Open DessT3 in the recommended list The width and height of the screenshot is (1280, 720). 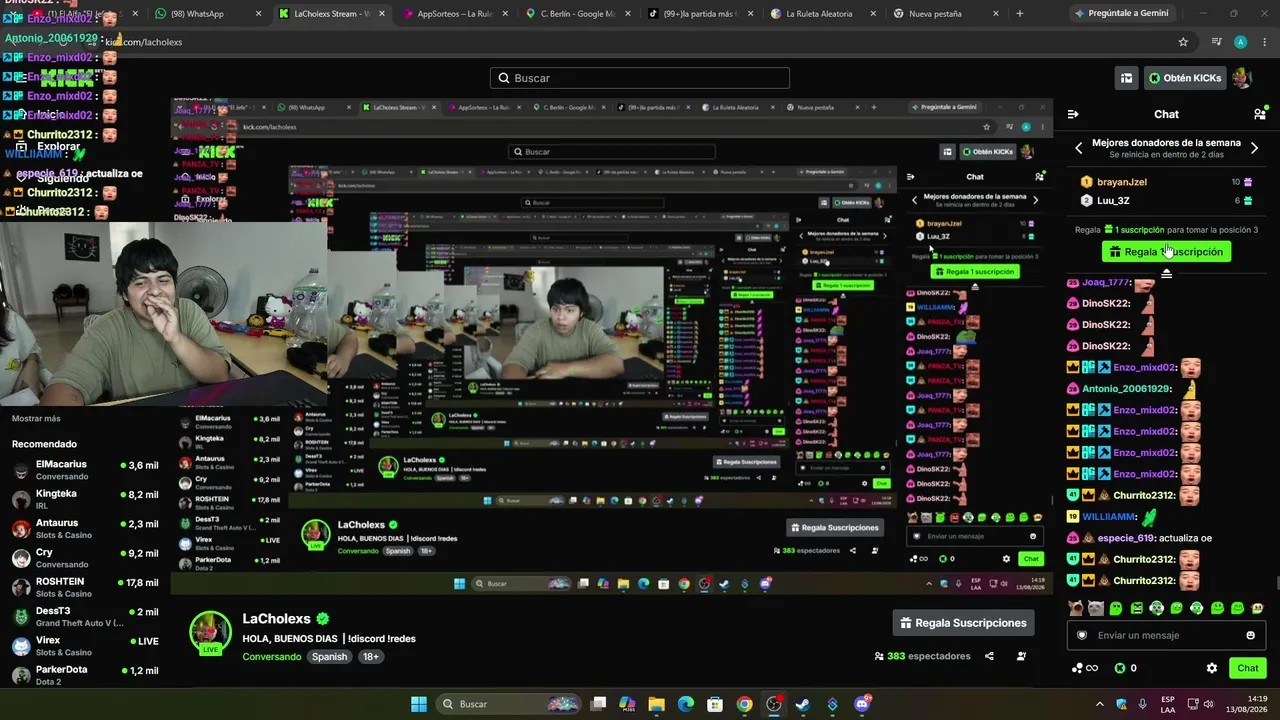(x=85, y=616)
